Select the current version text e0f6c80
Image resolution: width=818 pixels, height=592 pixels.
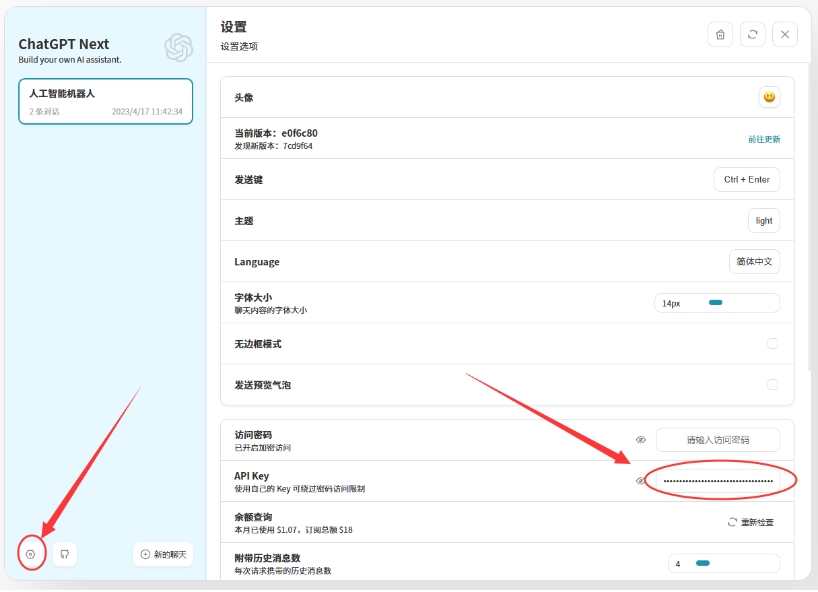click(x=299, y=133)
